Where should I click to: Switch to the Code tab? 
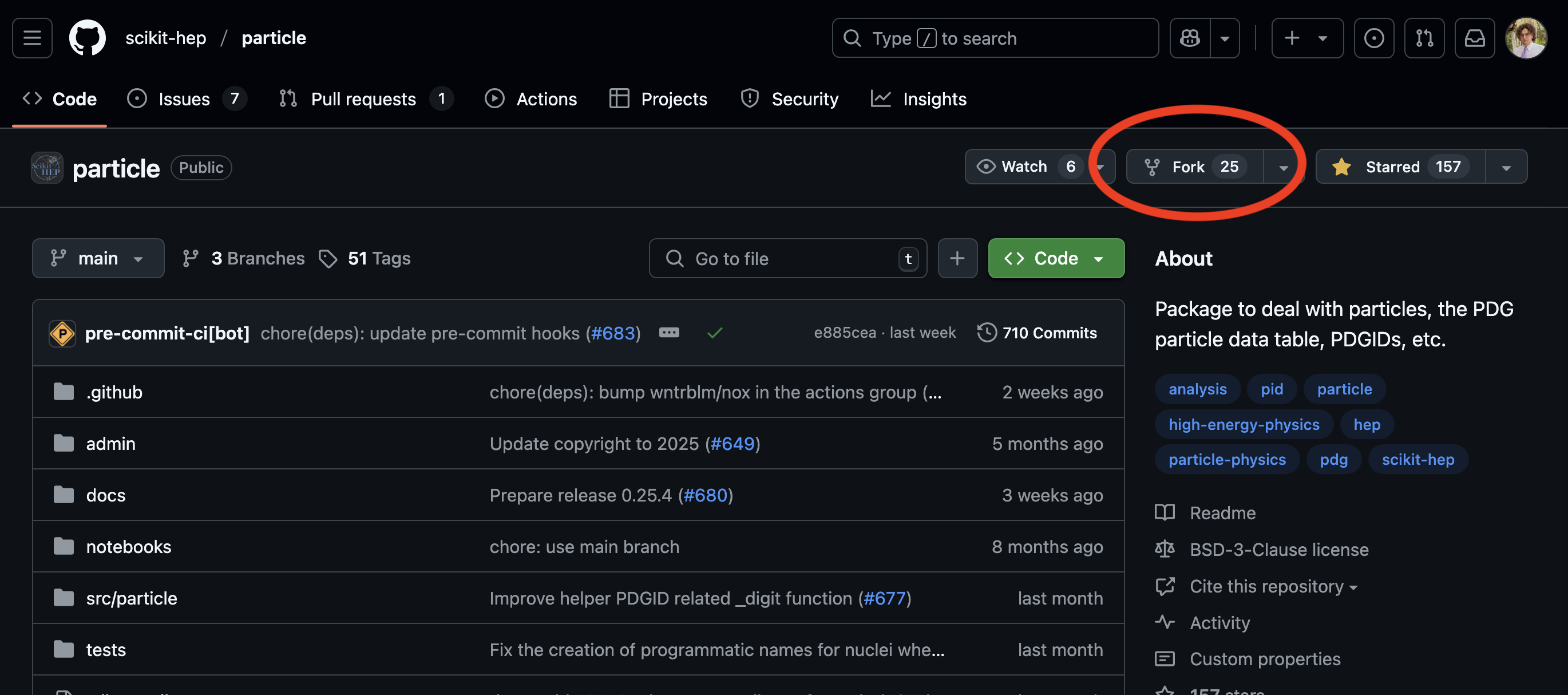coord(60,98)
